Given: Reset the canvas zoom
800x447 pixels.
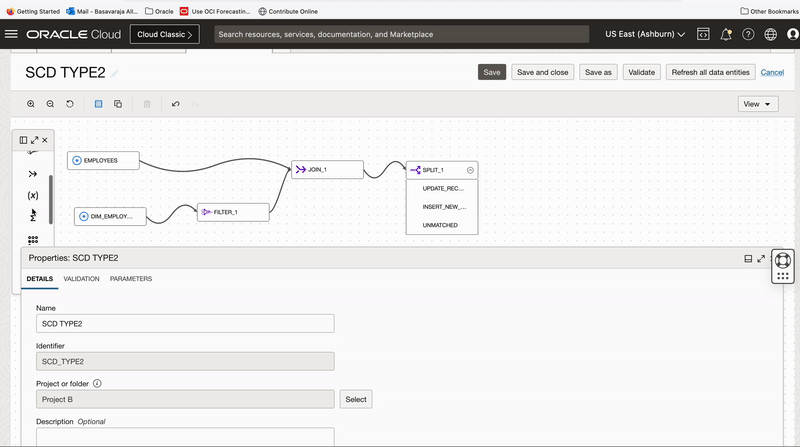Looking at the screenshot, I should [70, 104].
